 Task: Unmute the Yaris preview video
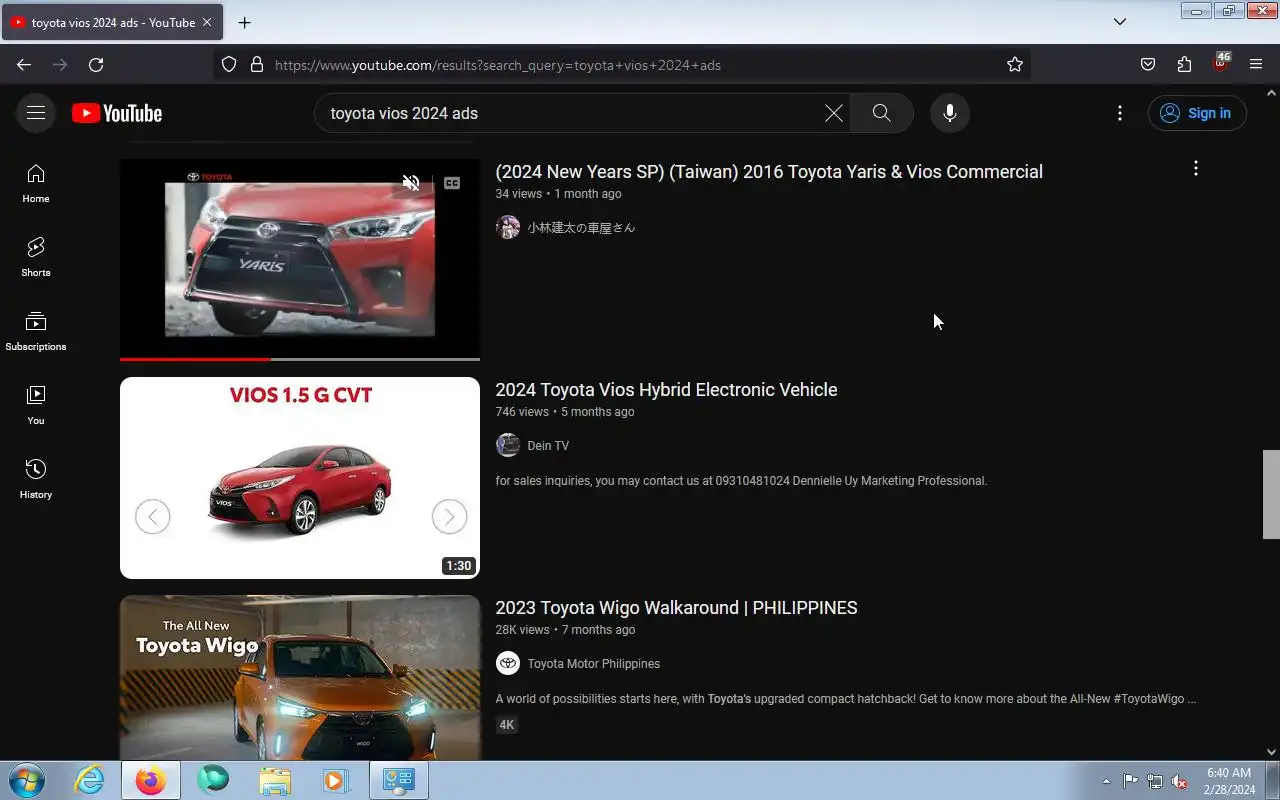[x=411, y=183]
